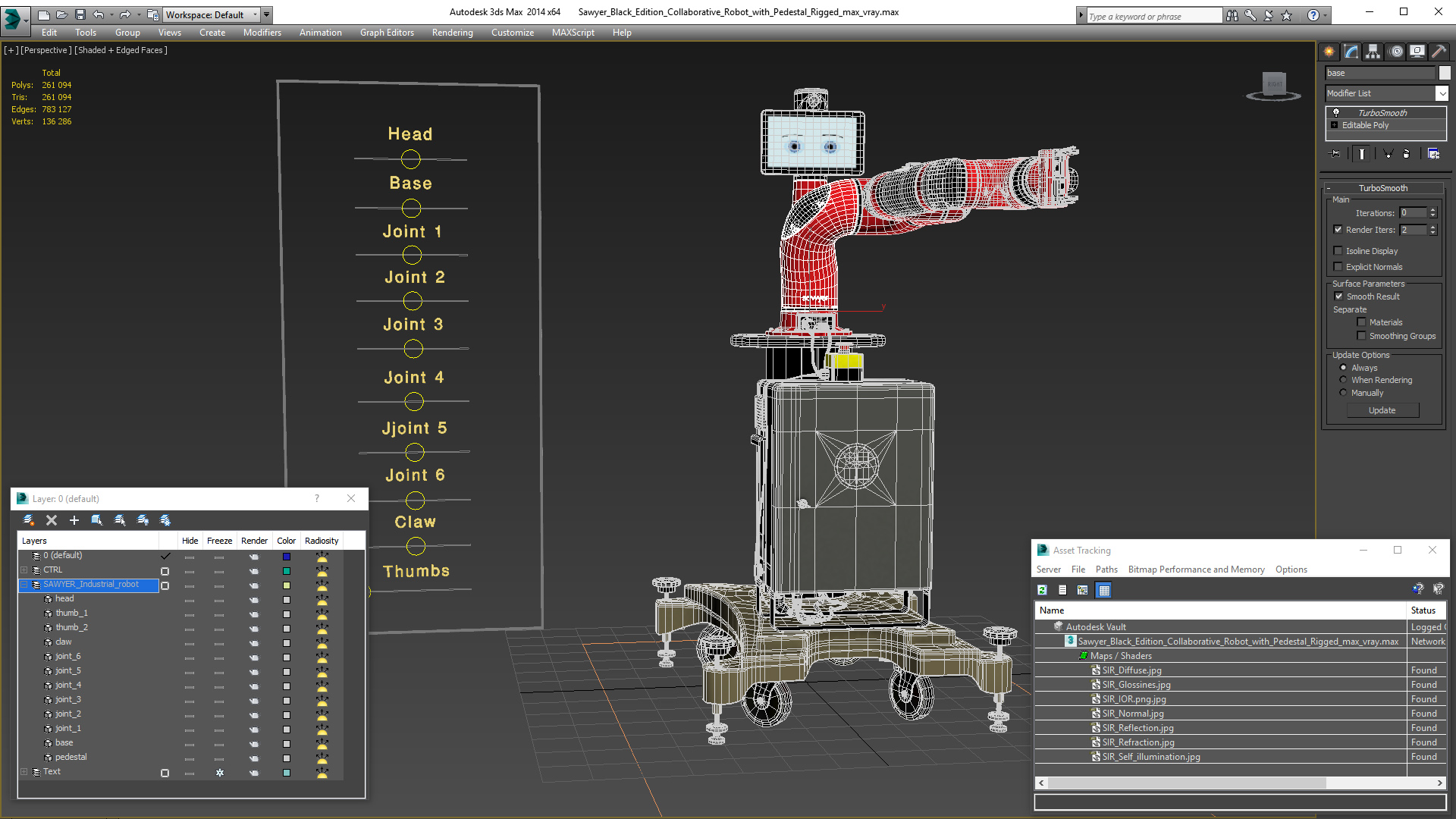Toggle Show End Result icon
Screen dimensions: 1456x819
pyautogui.click(x=1362, y=154)
